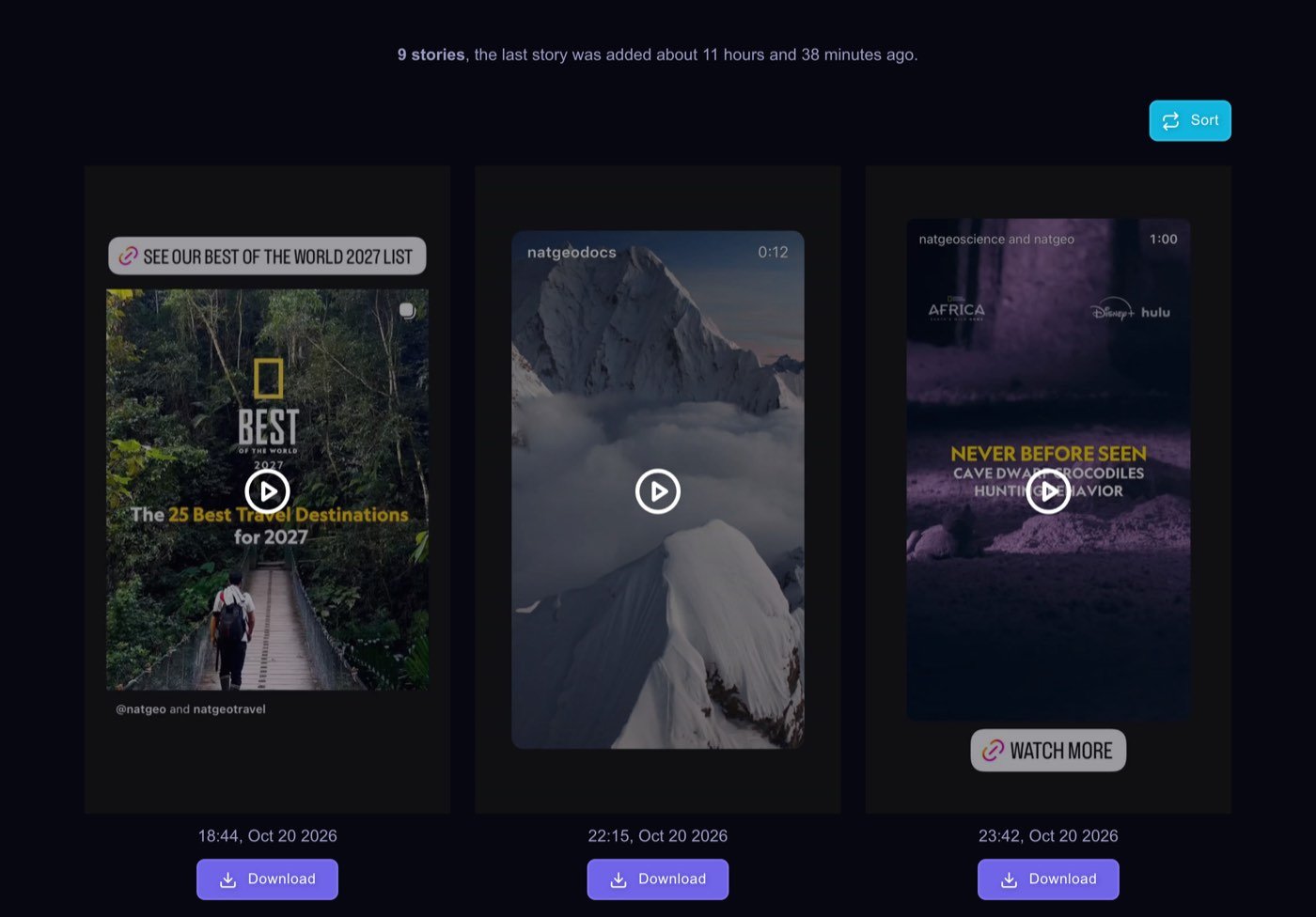
Task: Click the 1:00 duration on the crocodile story
Action: coord(1164,240)
